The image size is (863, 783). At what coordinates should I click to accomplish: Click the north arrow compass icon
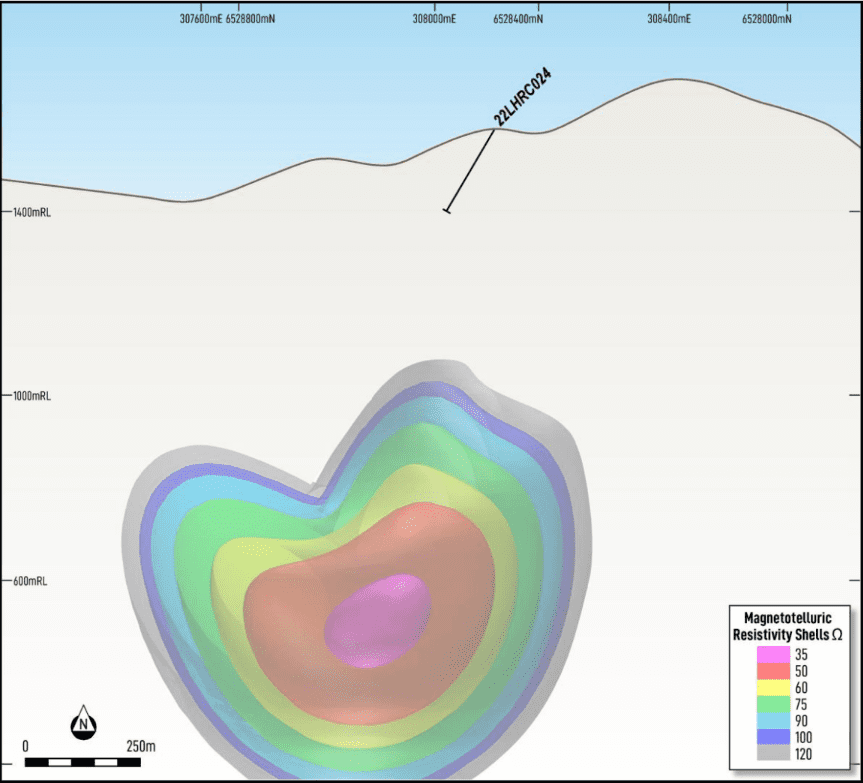pyautogui.click(x=85, y=721)
